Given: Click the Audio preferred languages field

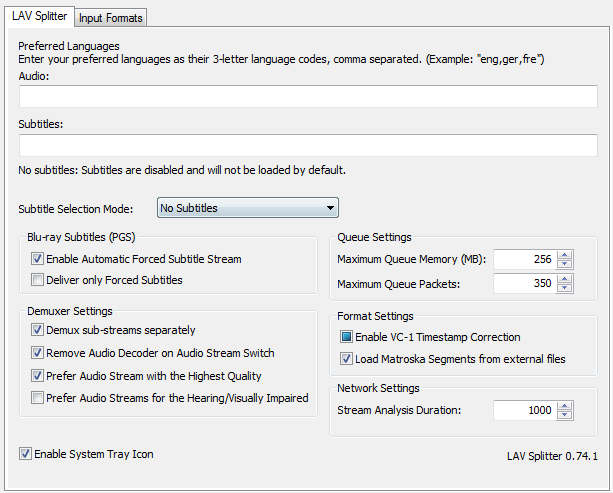Looking at the screenshot, I should [307, 97].
